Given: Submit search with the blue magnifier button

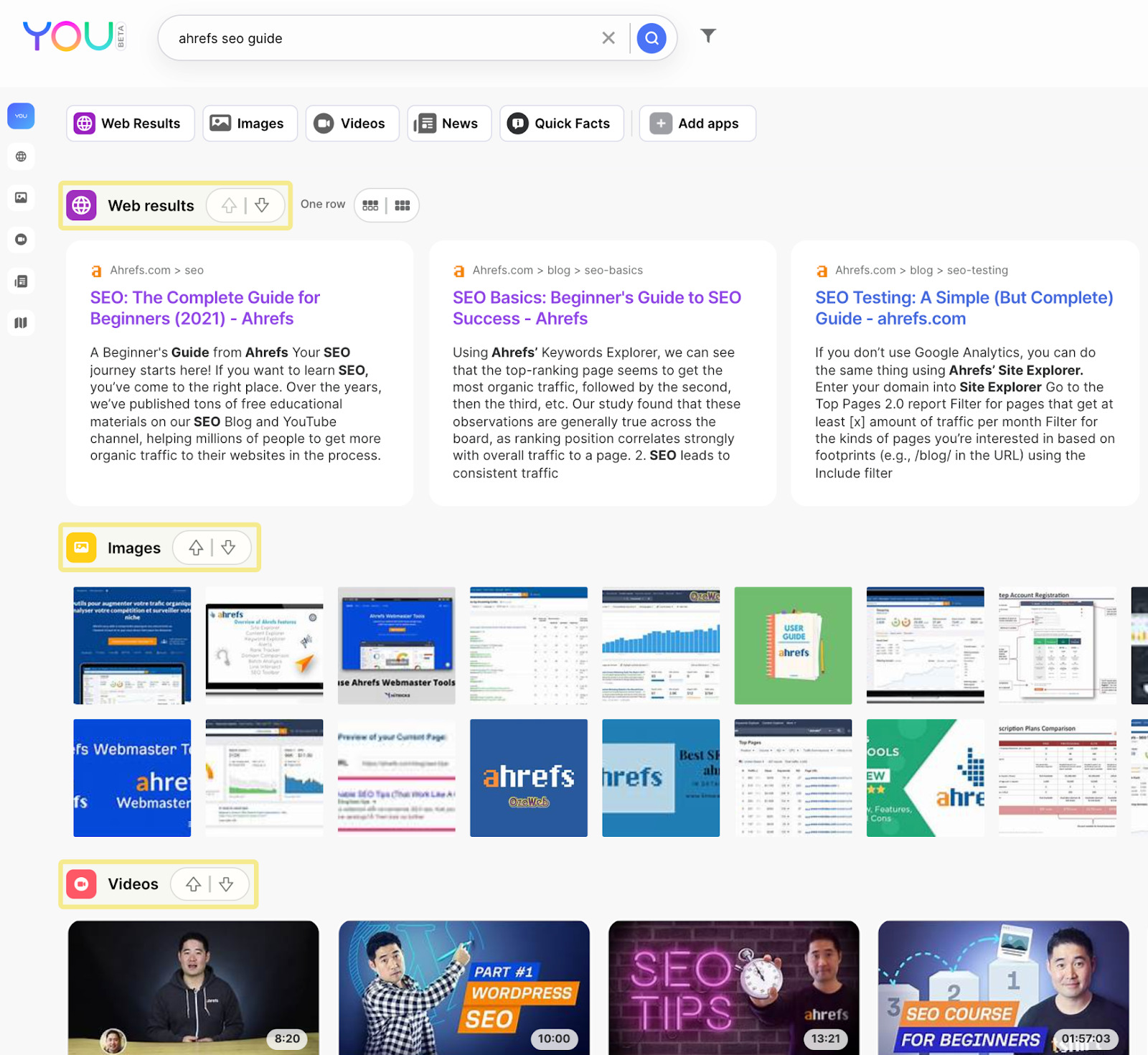Looking at the screenshot, I should 651,38.
